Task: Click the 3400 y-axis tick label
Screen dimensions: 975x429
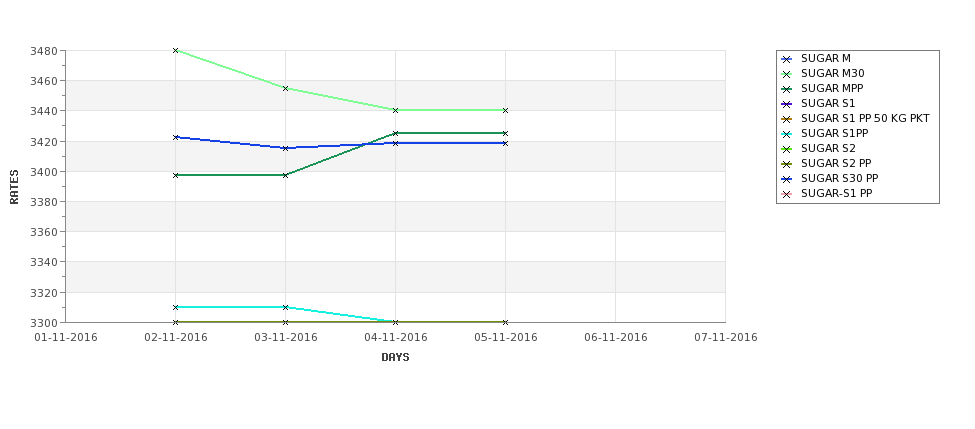Action: [x=44, y=172]
